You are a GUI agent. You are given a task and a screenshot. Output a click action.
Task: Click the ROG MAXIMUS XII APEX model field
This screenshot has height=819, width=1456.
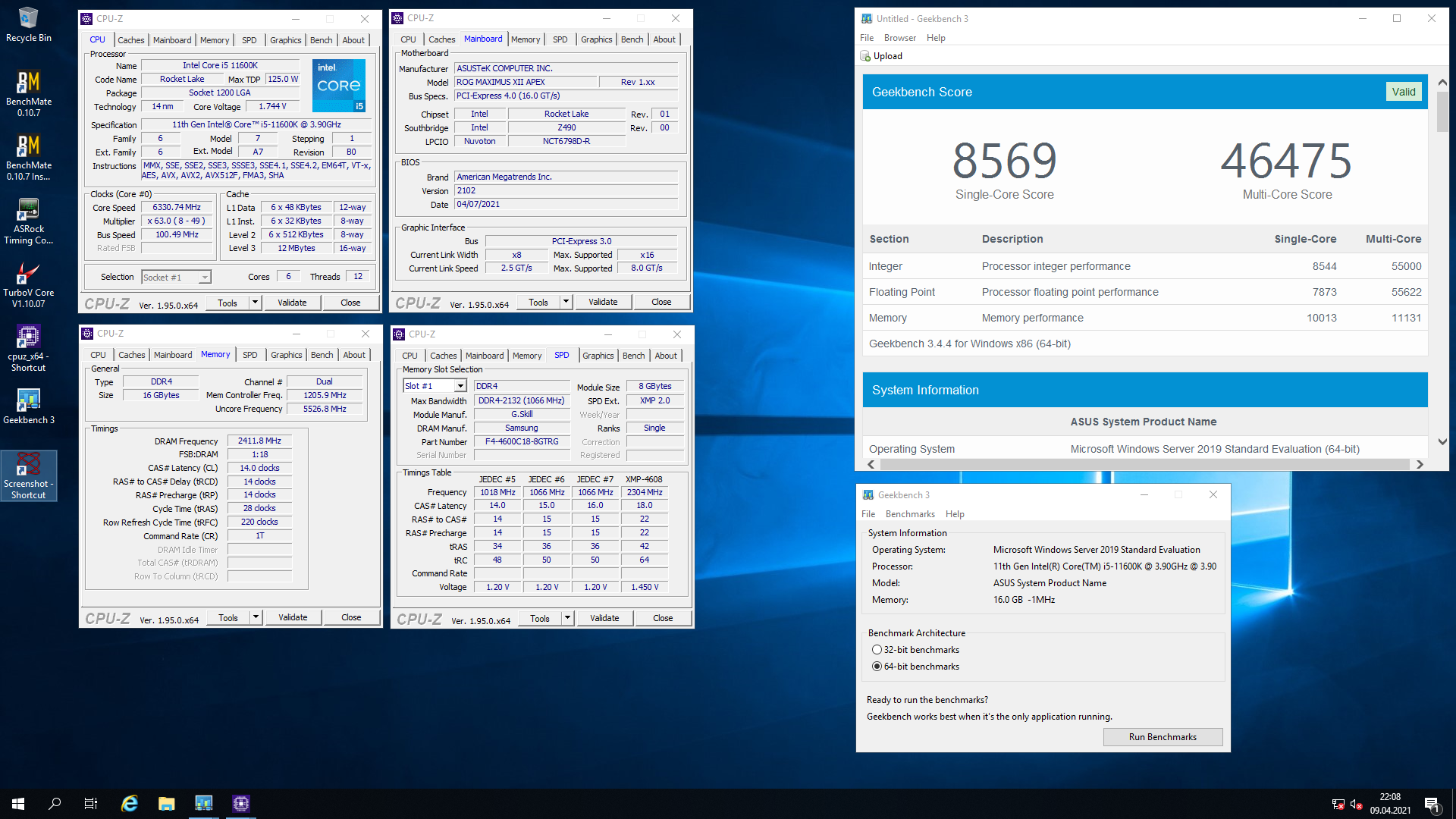coord(525,82)
